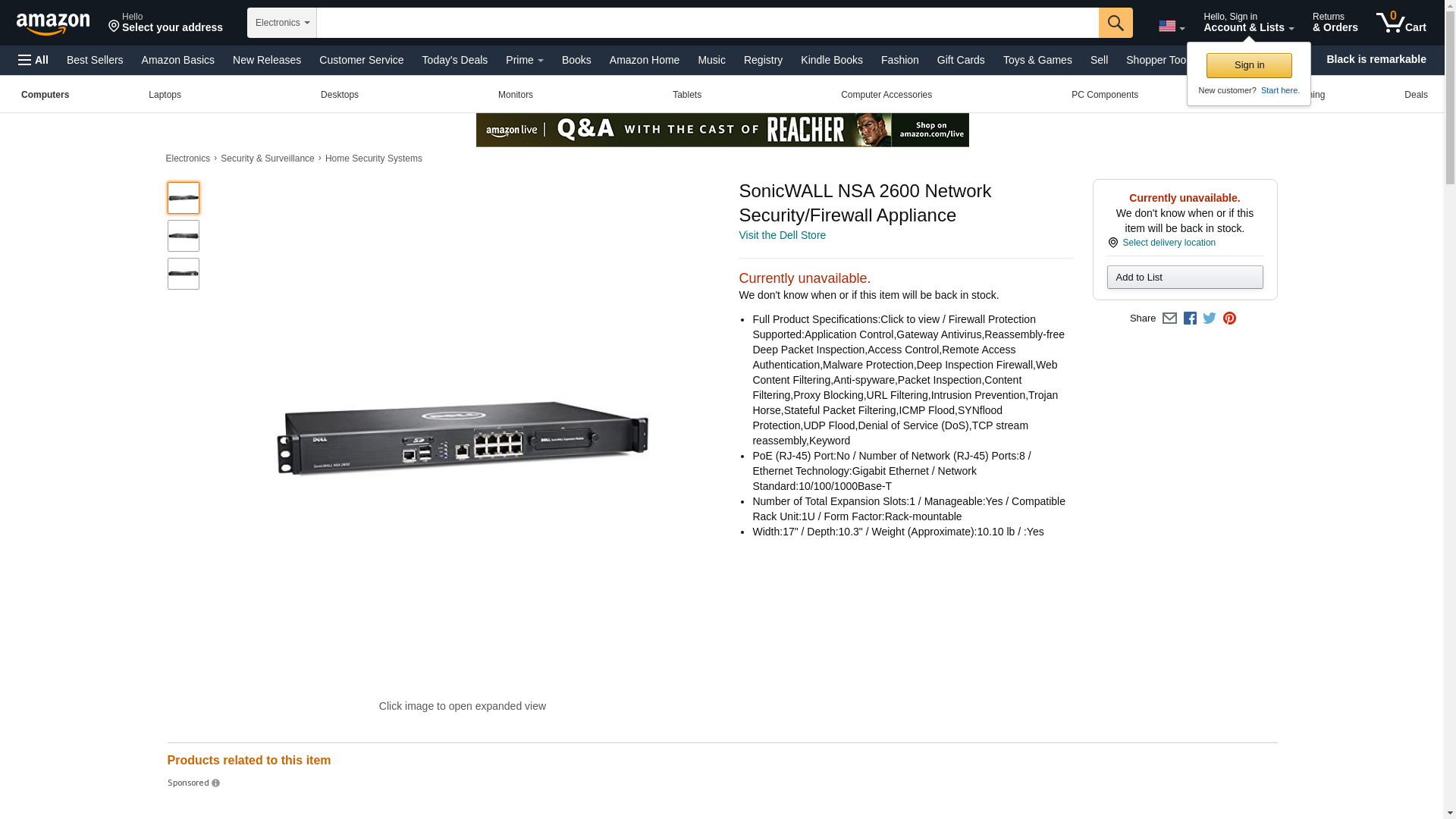Select delivery location link
This screenshot has width=1456, height=819.
[1169, 243]
